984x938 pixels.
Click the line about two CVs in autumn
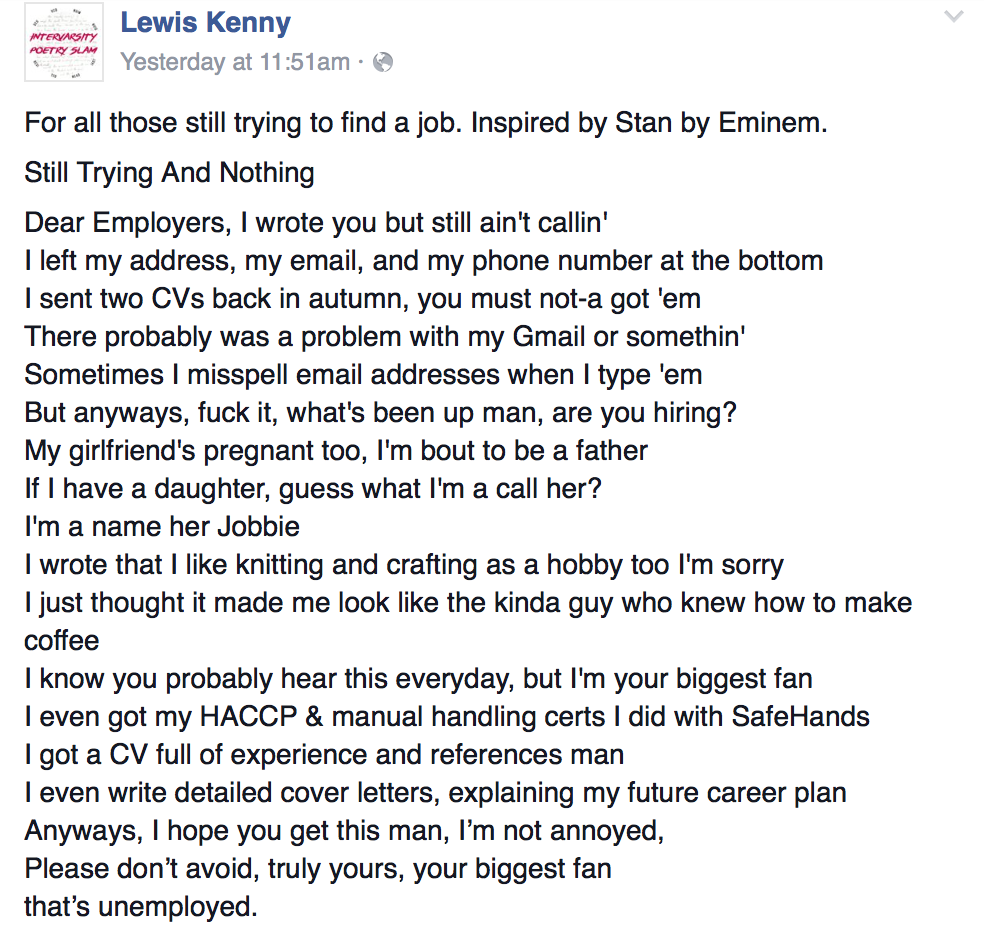pos(363,299)
